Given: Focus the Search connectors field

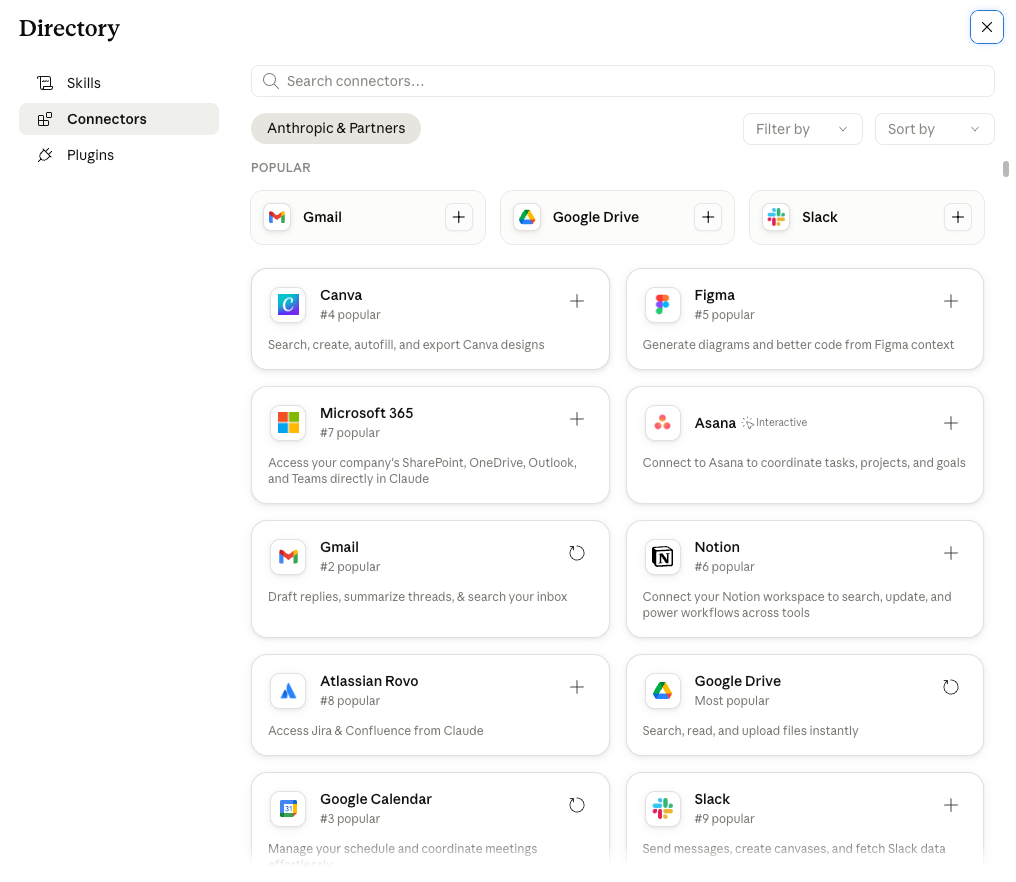Looking at the screenshot, I should (622, 81).
